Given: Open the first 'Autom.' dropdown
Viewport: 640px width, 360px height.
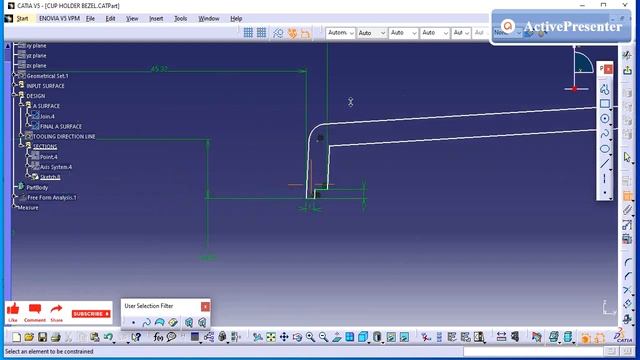Looking at the screenshot, I should point(340,33).
